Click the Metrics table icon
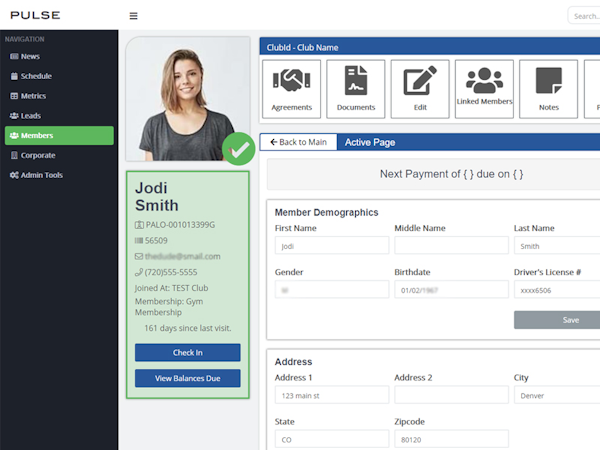600x450 pixels. (x=14, y=96)
